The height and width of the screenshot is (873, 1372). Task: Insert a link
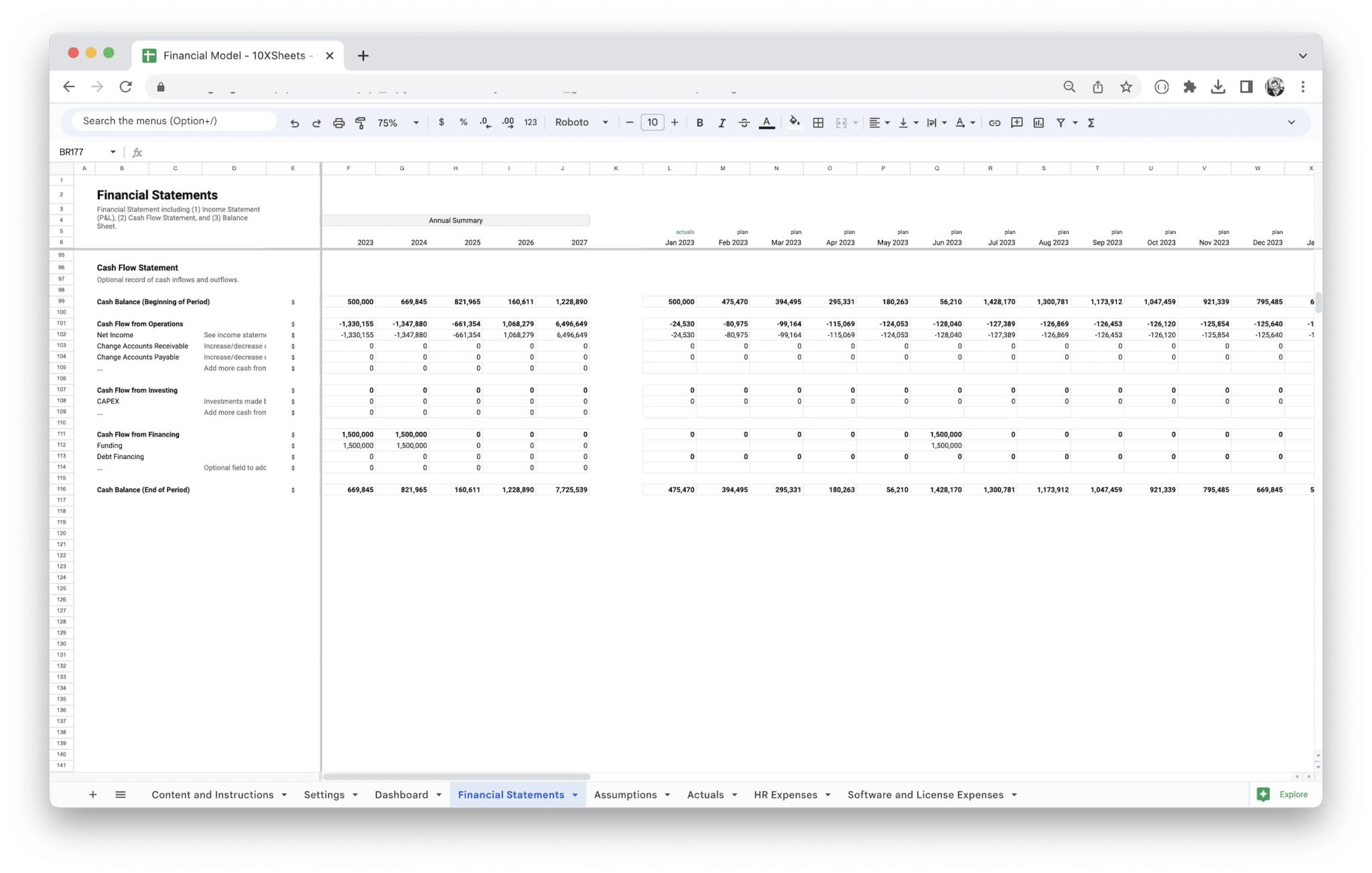tap(994, 122)
